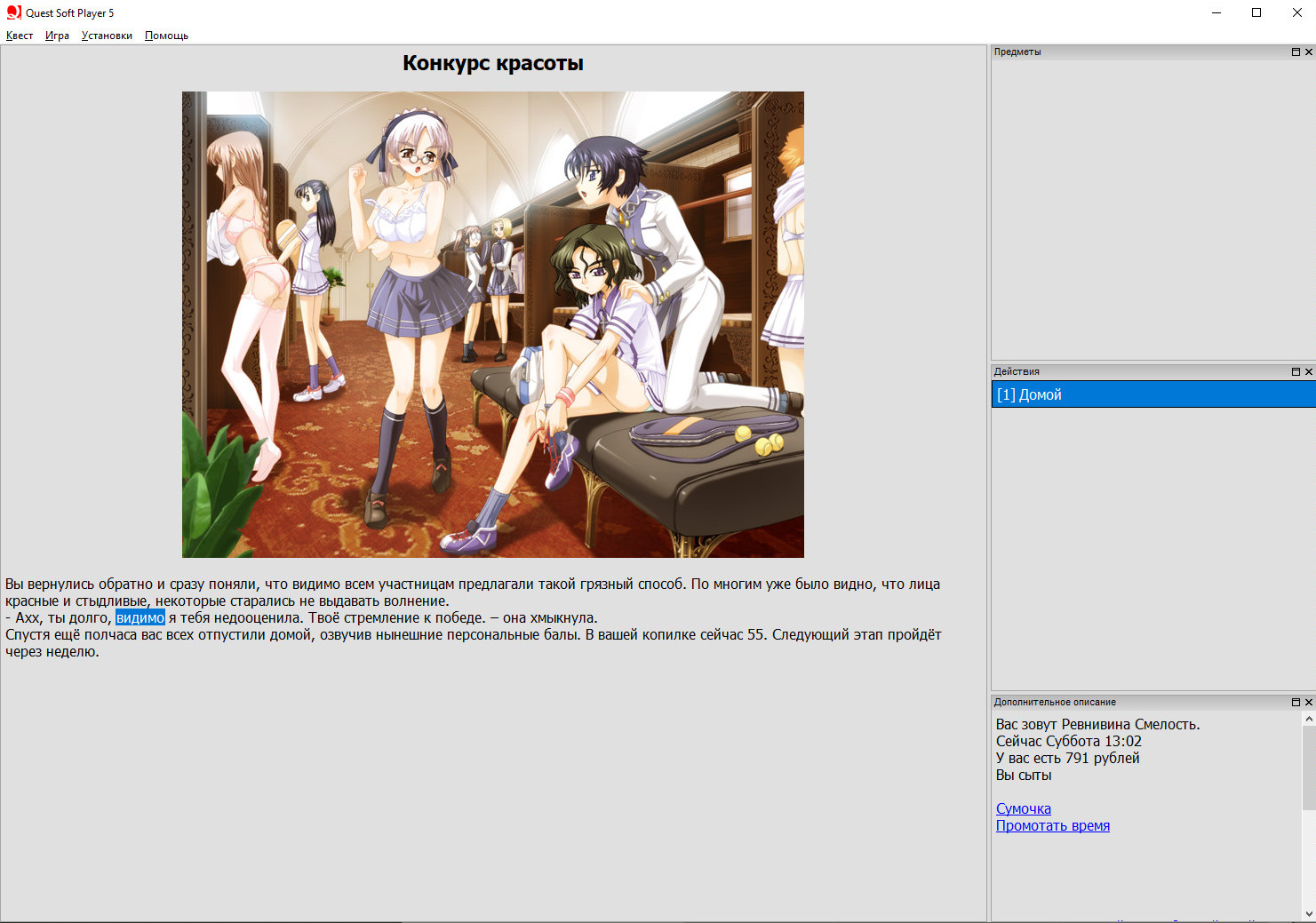The image size is (1316, 923).
Task: Close the Дополнительное описание panel
Action: point(1308,702)
